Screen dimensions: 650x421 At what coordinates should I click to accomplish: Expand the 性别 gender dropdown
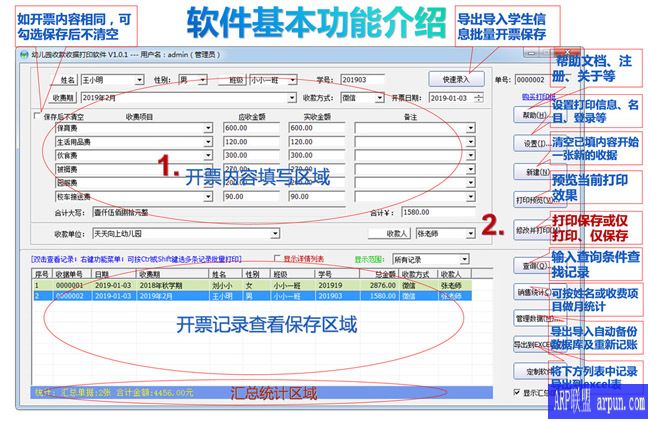tap(211, 78)
